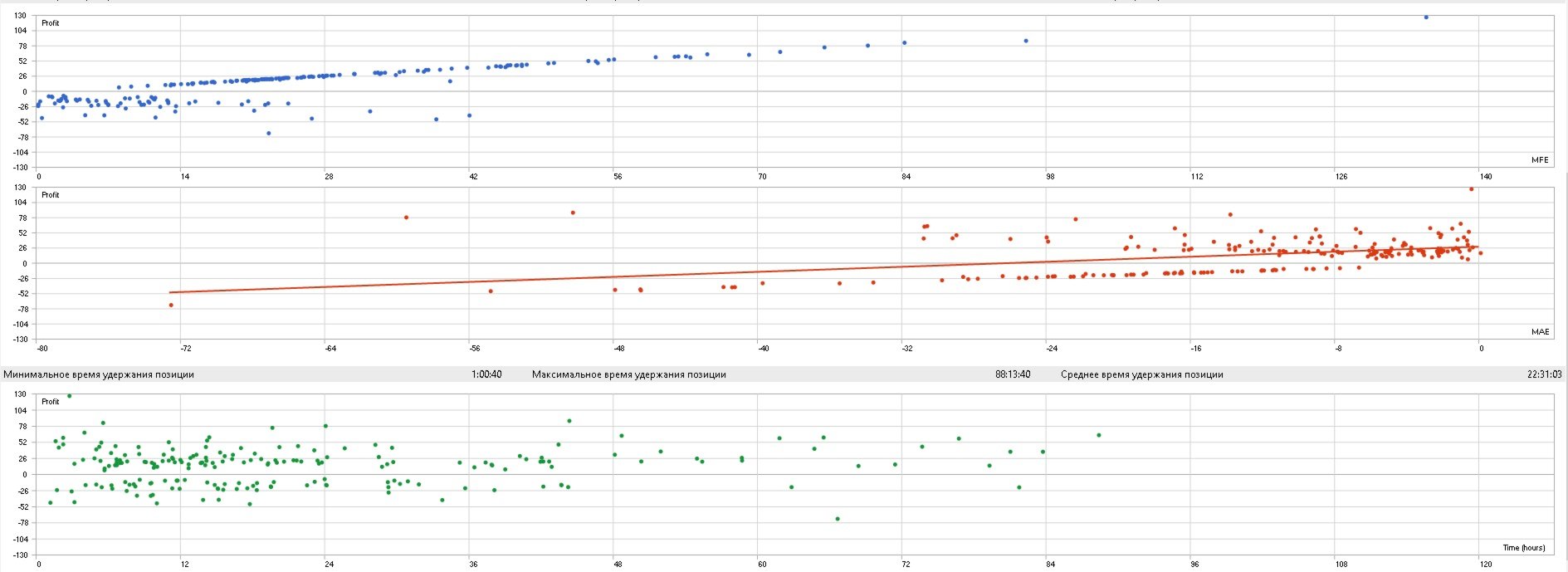Select the isolated blue point near MFE 96
1568x572 pixels.
(1026, 41)
